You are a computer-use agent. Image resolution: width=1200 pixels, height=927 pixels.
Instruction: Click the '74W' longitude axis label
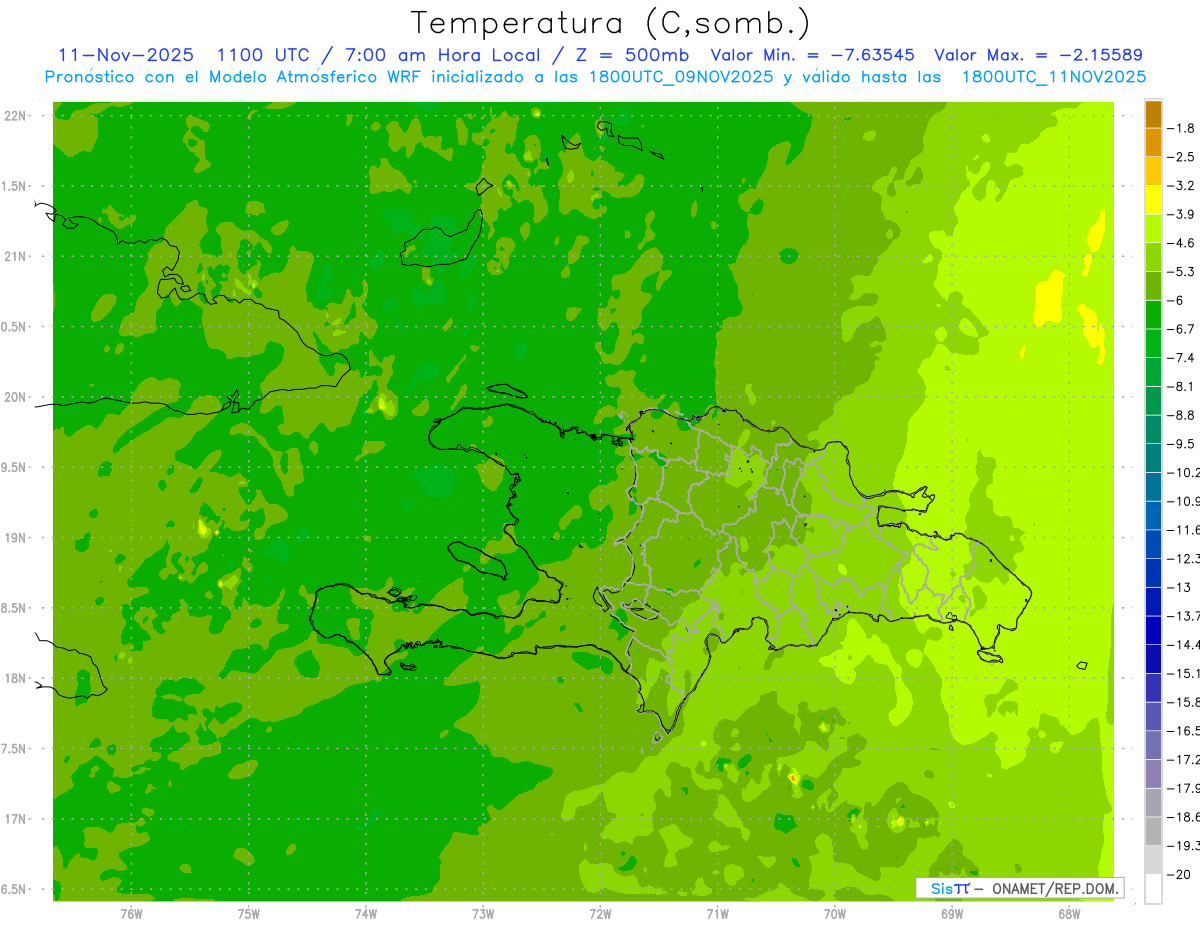pos(366,914)
